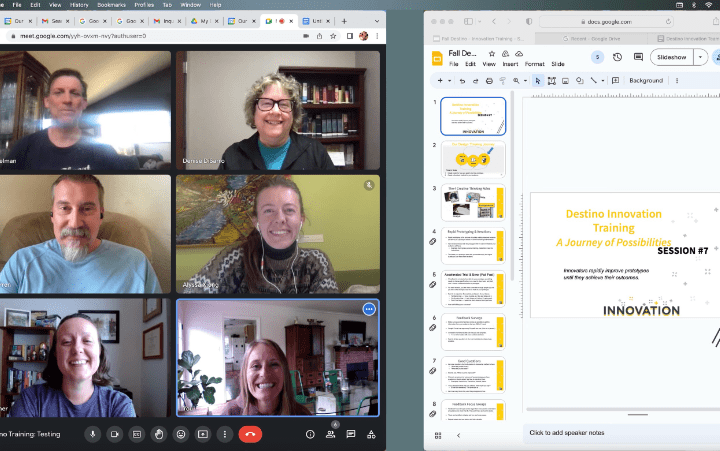This screenshot has width=720, height=451.
Task: Open the Slides File menu
Action: point(454,64)
